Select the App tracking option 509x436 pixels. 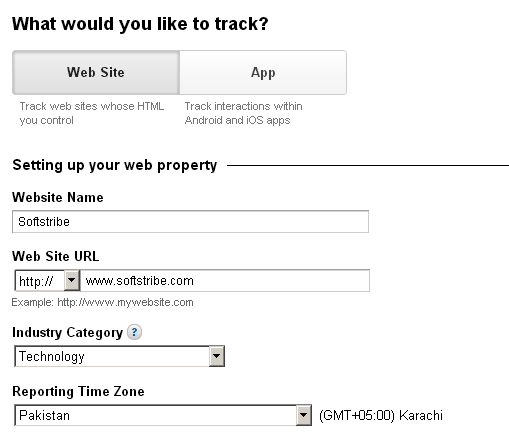coord(263,72)
